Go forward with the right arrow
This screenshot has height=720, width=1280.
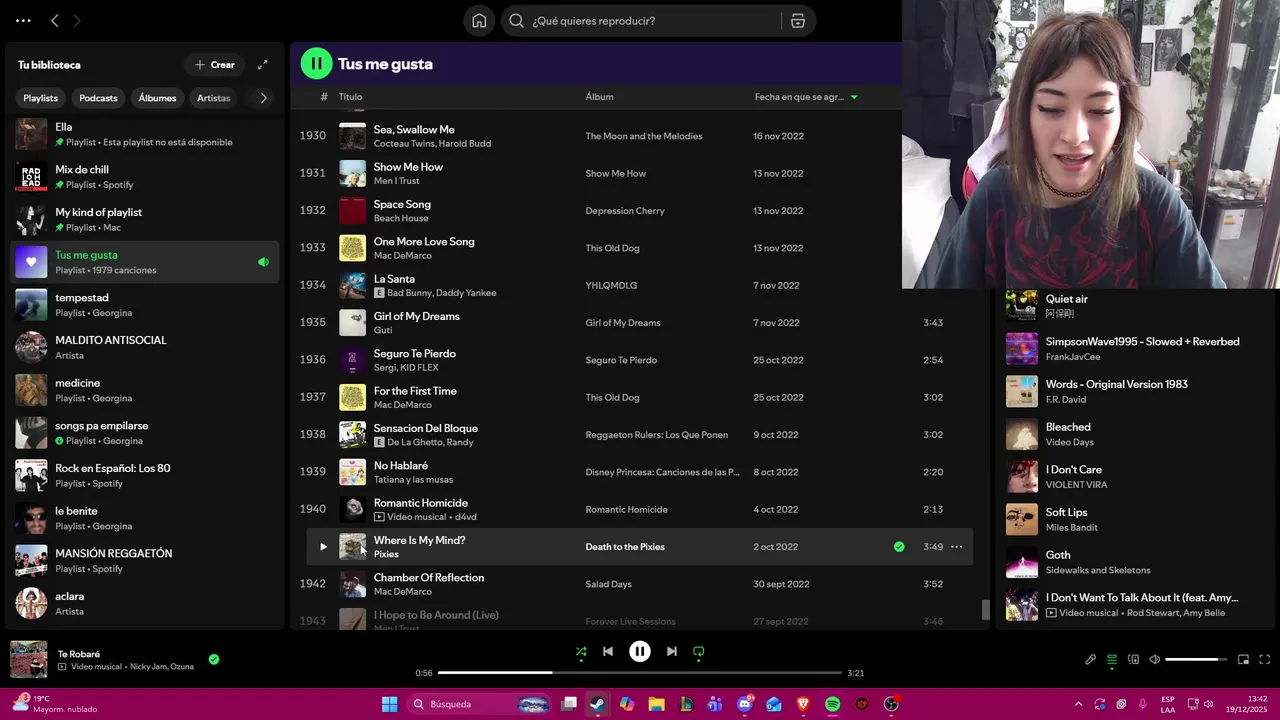(x=77, y=20)
